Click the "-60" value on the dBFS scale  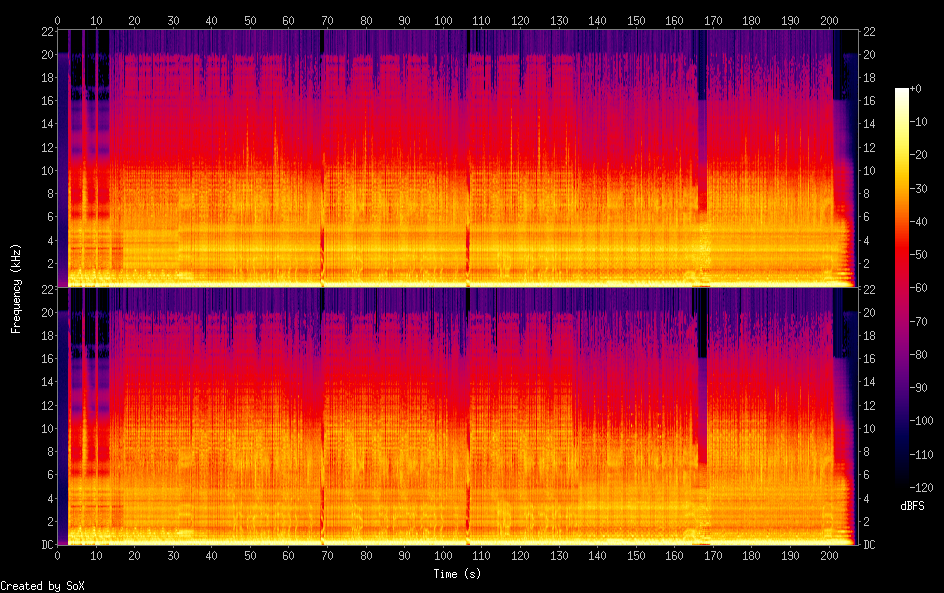pos(918,288)
